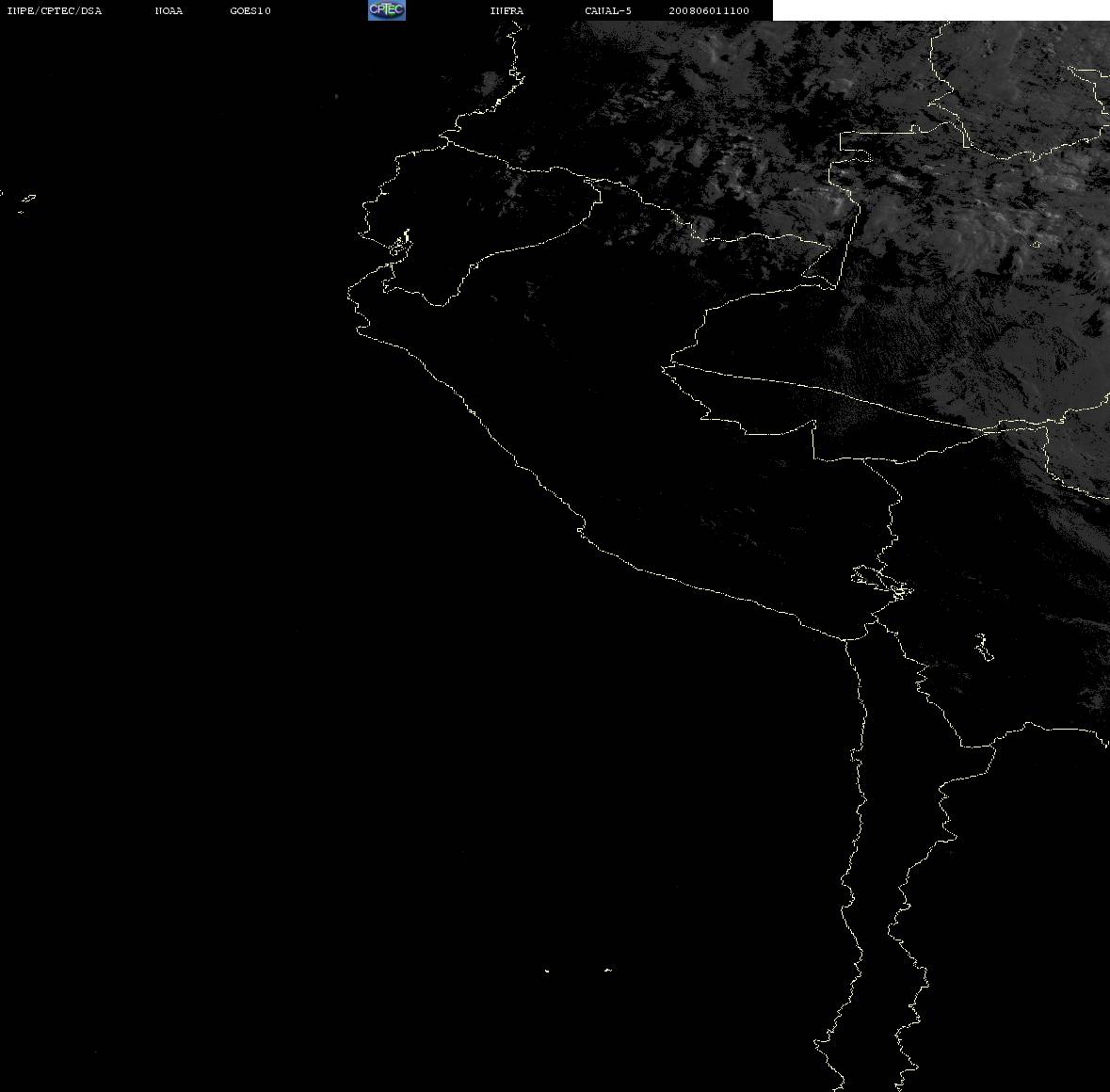Click the CPTEC logo in header

[x=387, y=10]
